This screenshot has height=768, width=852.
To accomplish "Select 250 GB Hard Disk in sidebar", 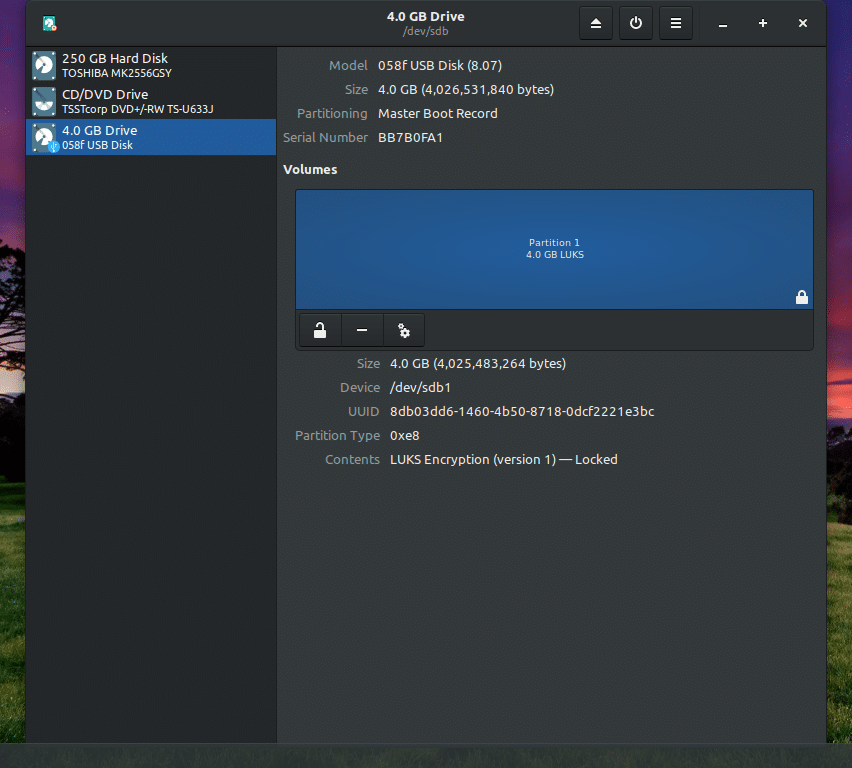I will [151, 65].
